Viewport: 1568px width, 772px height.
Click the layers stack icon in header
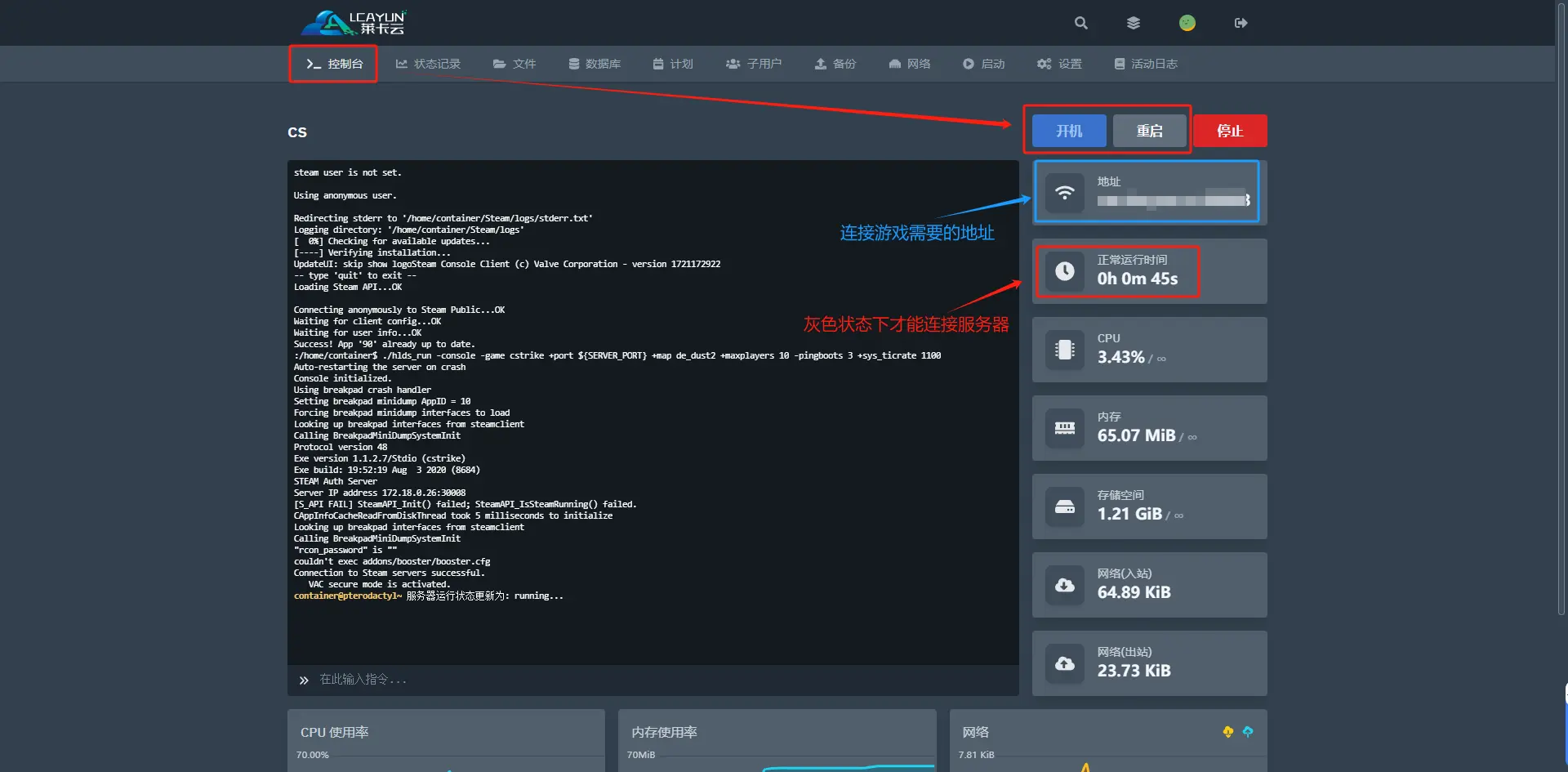1134,23
